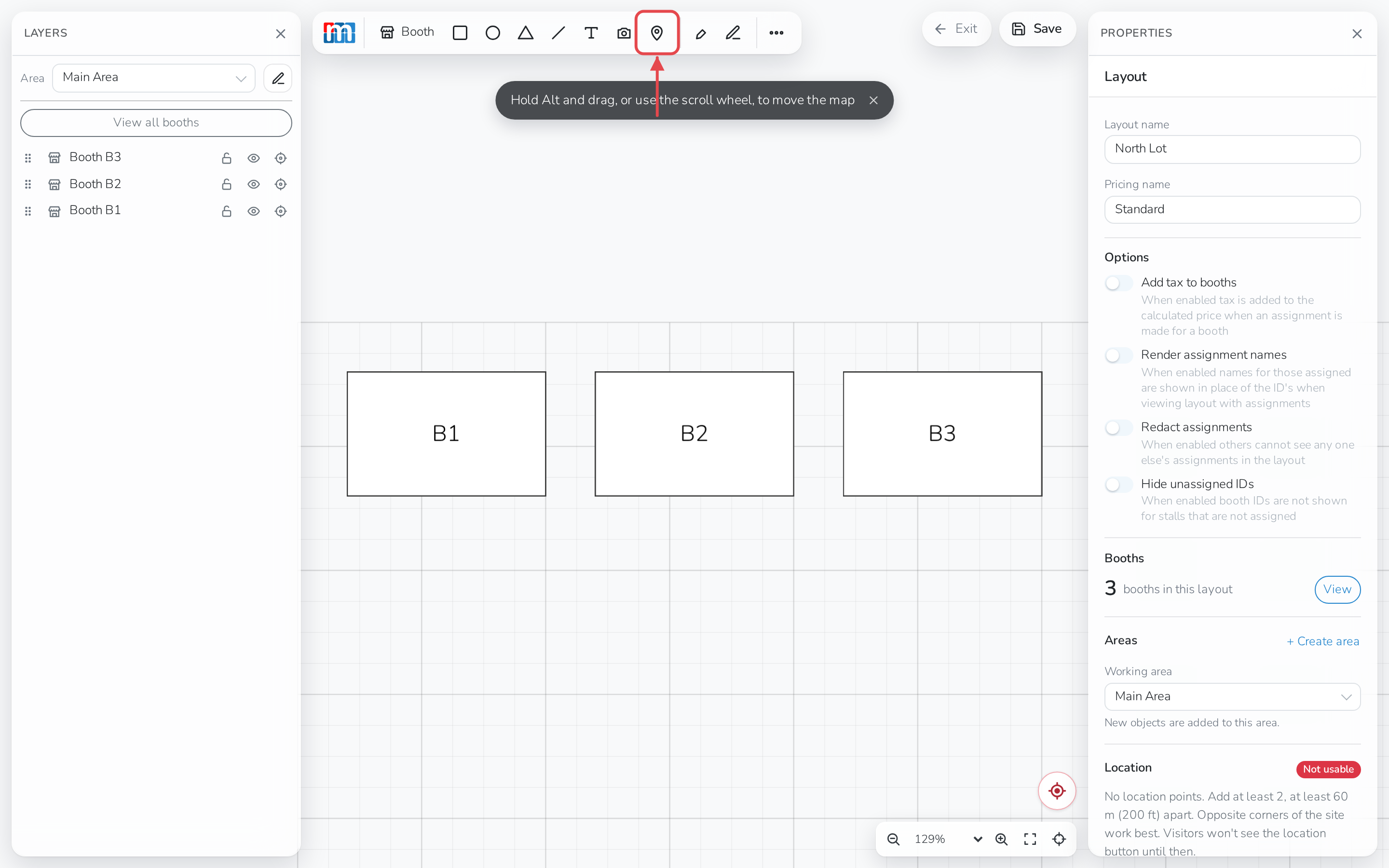Locate Booth B2 with target icon
This screenshot has height=868, width=1389.
point(281,184)
